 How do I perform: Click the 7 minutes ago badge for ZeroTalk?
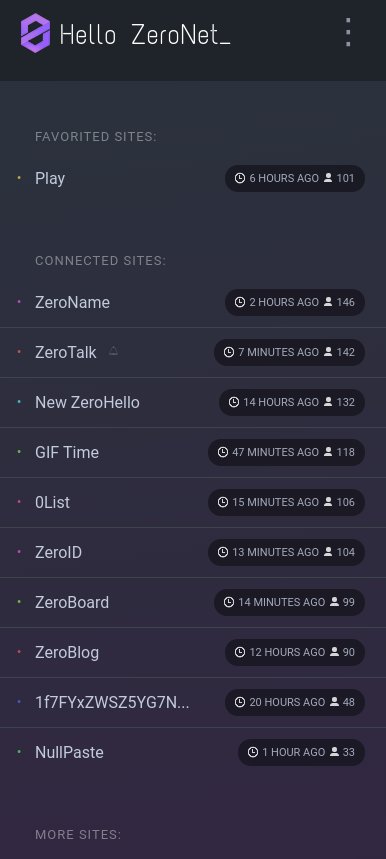pos(289,352)
